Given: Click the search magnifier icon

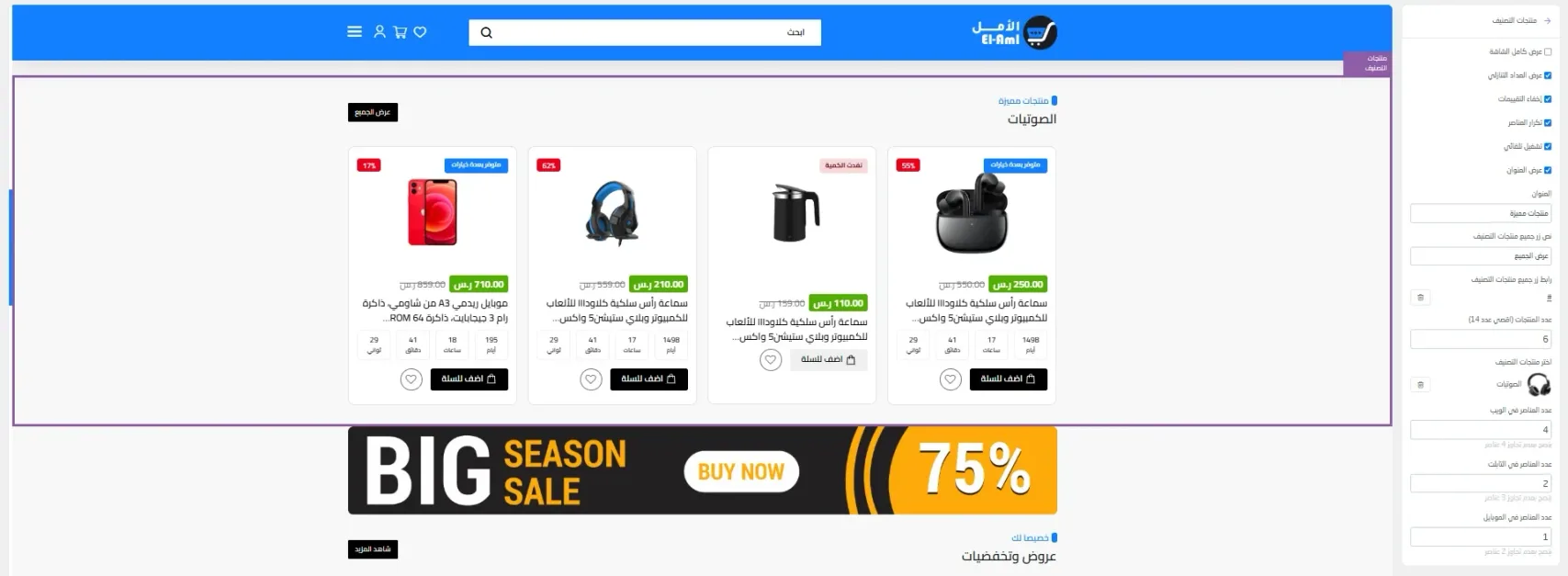Looking at the screenshot, I should pos(487,33).
